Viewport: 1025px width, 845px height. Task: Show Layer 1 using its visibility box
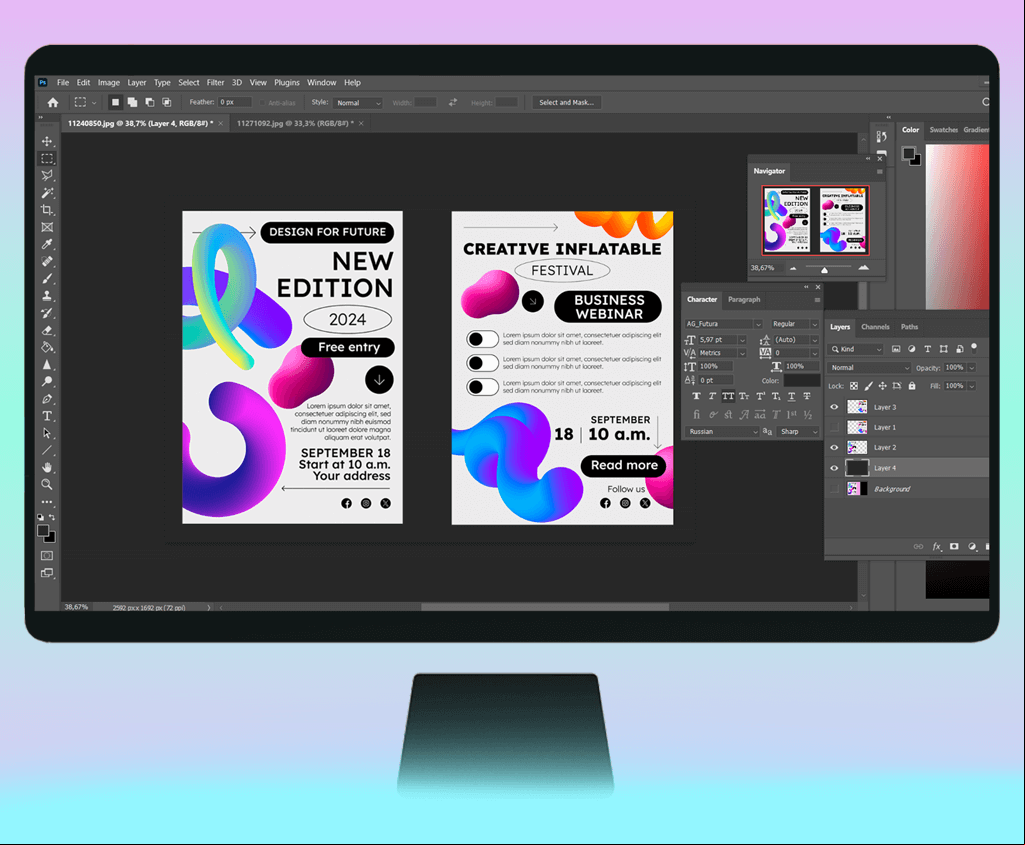point(834,427)
